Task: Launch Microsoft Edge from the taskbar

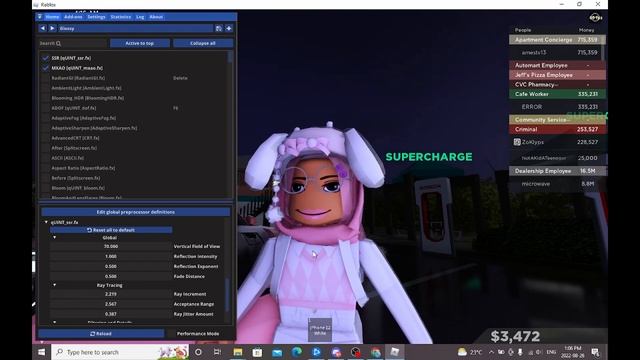Action: (x=297, y=352)
